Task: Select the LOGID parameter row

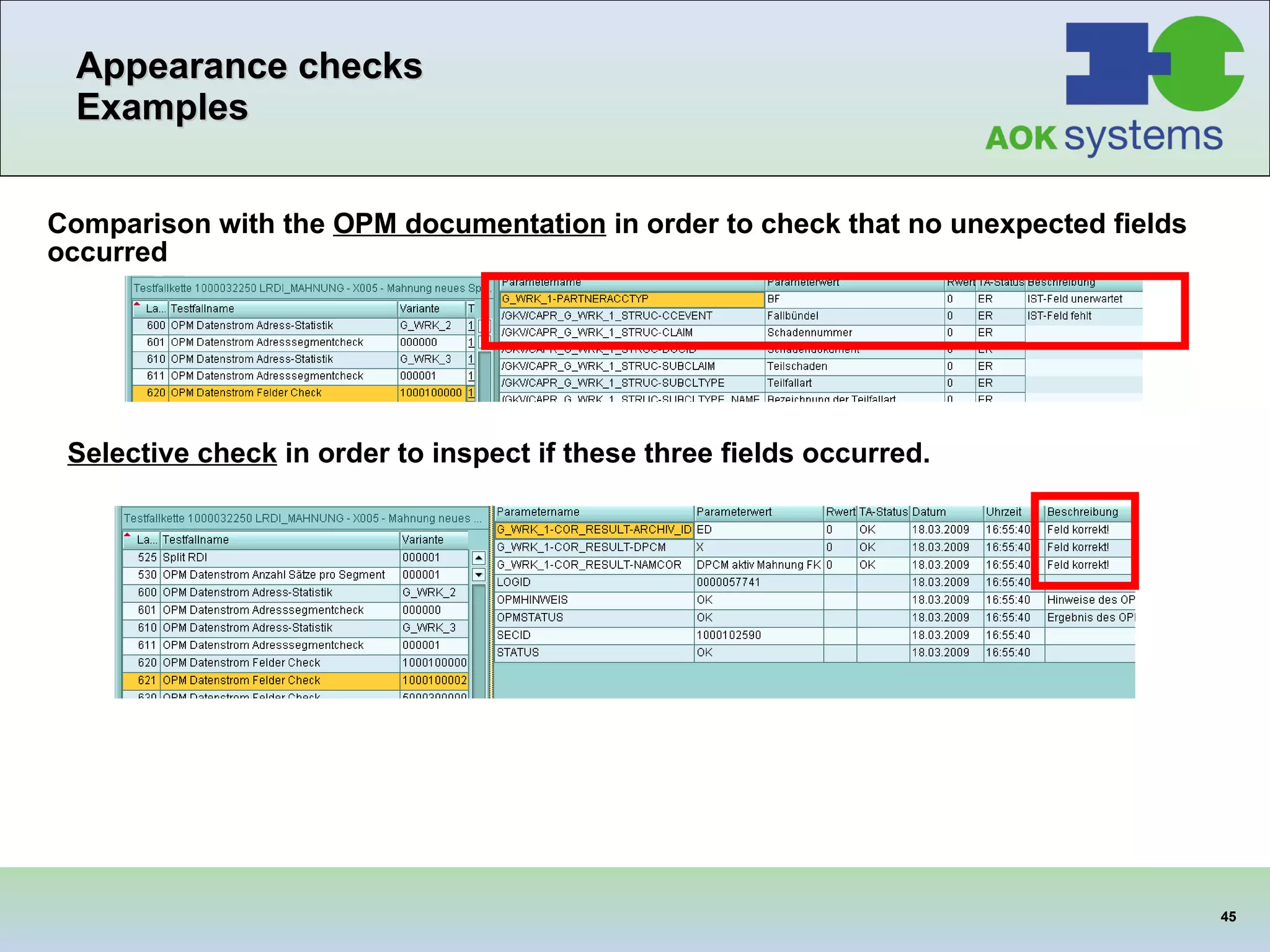Action: coord(815,583)
